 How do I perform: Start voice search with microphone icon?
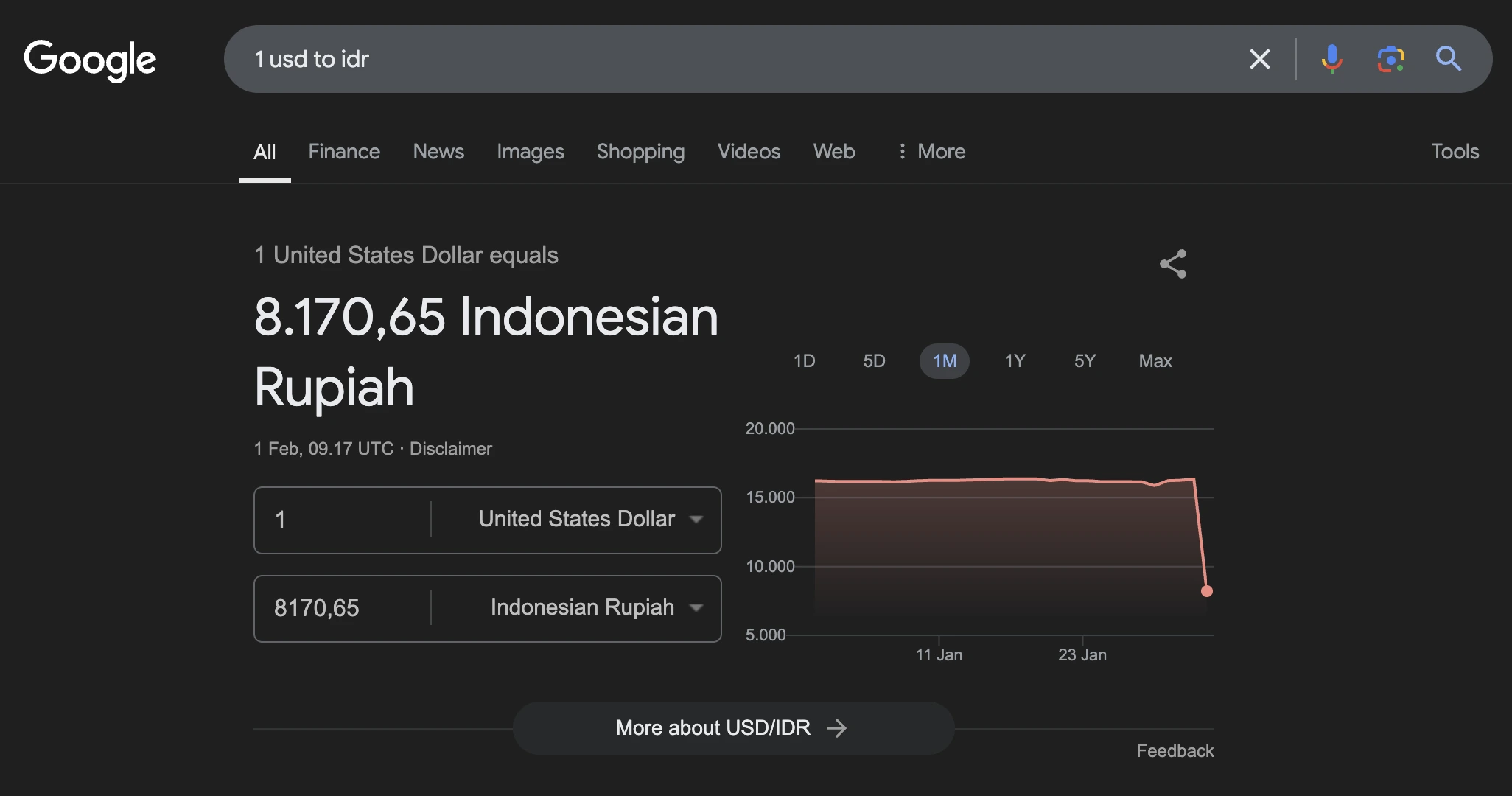[x=1331, y=59]
